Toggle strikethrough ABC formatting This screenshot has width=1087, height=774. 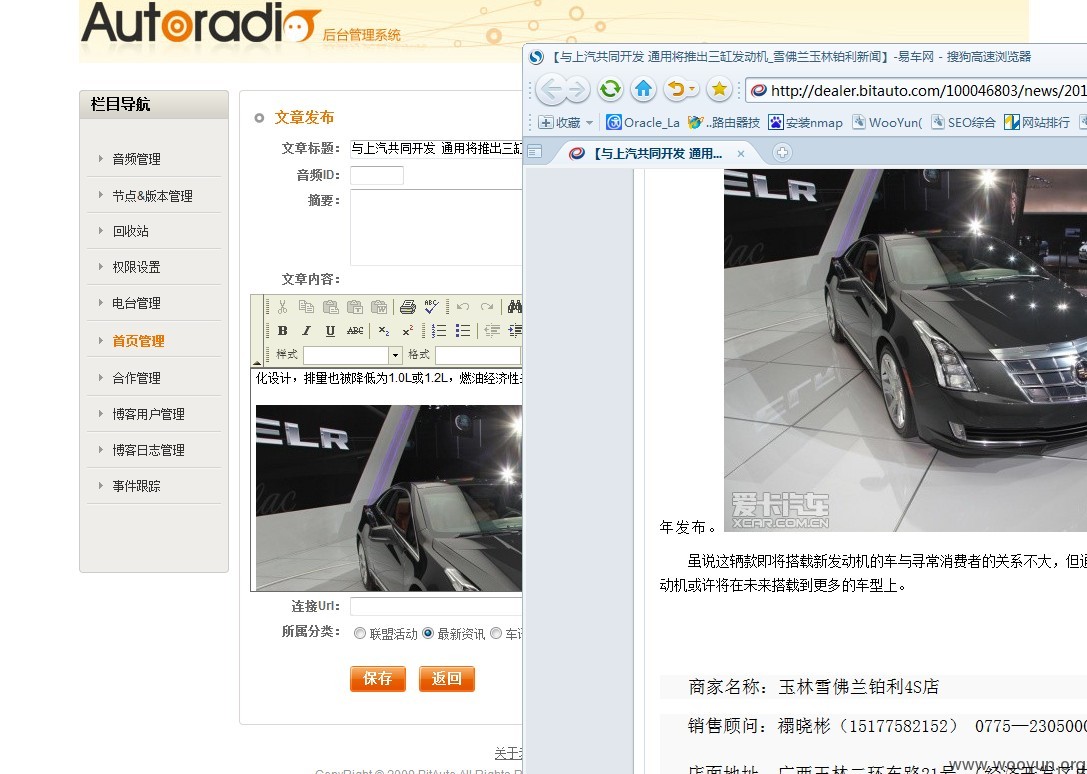point(355,331)
